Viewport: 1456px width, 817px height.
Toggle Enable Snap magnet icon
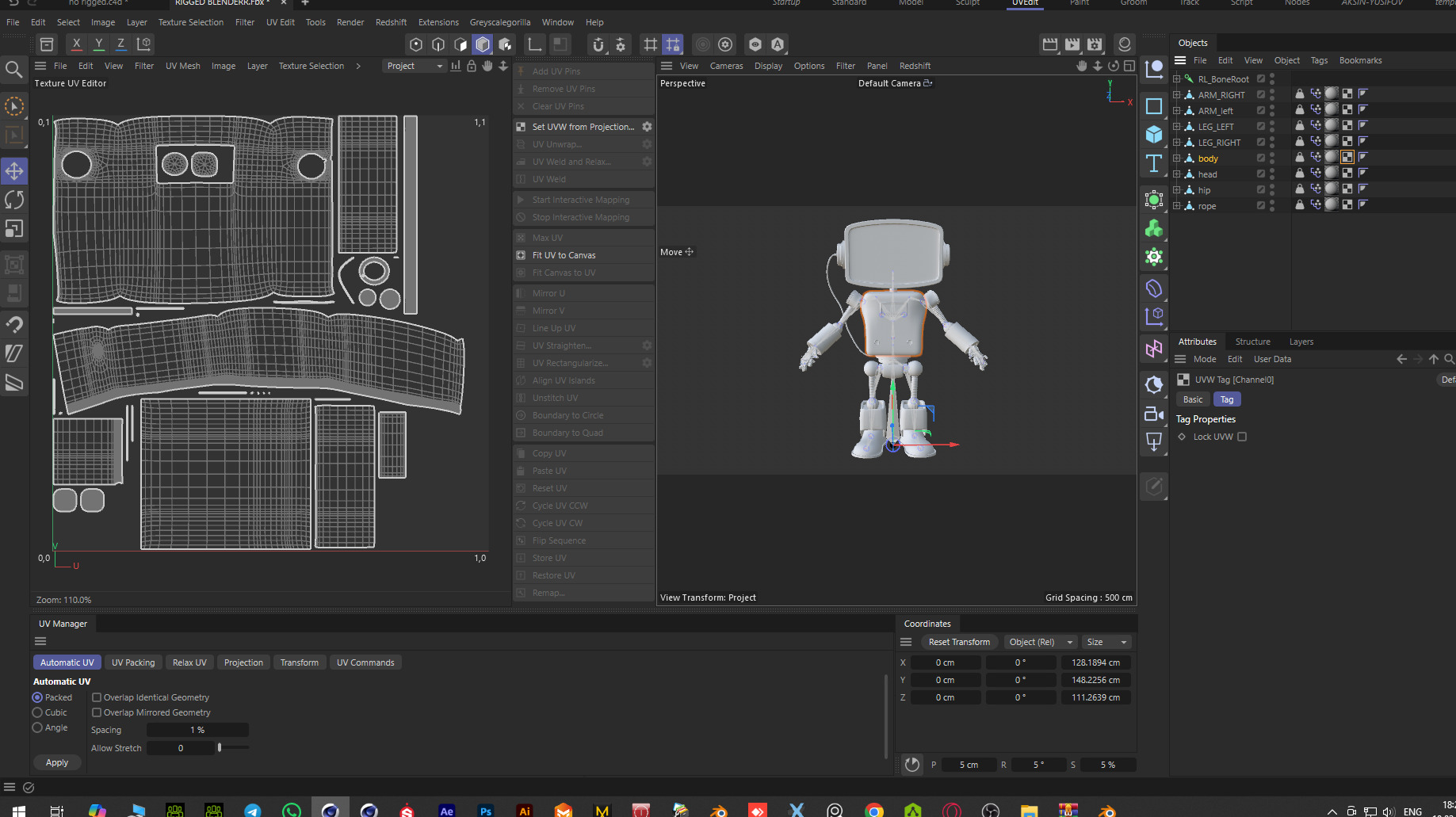point(598,44)
